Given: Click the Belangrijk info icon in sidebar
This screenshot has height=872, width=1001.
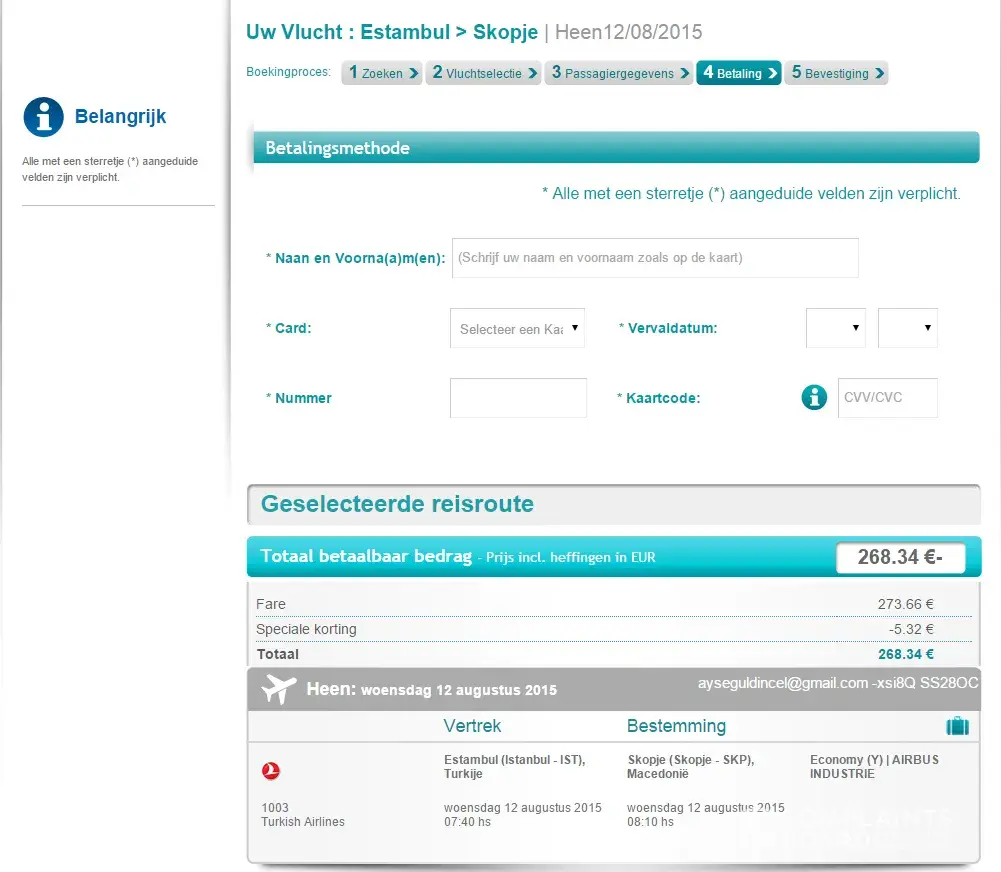Looking at the screenshot, I should pyautogui.click(x=43, y=117).
